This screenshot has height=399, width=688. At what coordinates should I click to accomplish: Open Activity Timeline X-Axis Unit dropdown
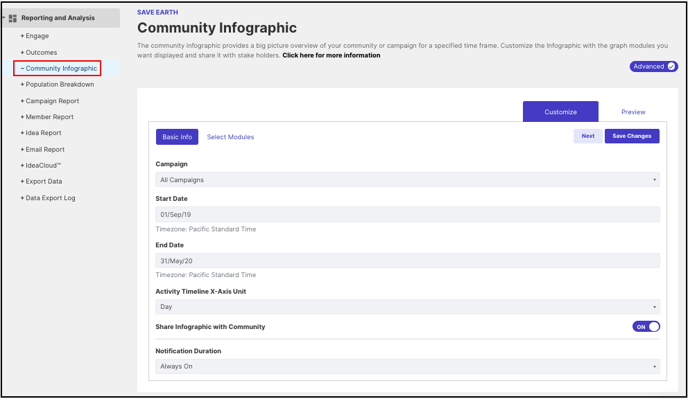click(x=407, y=306)
